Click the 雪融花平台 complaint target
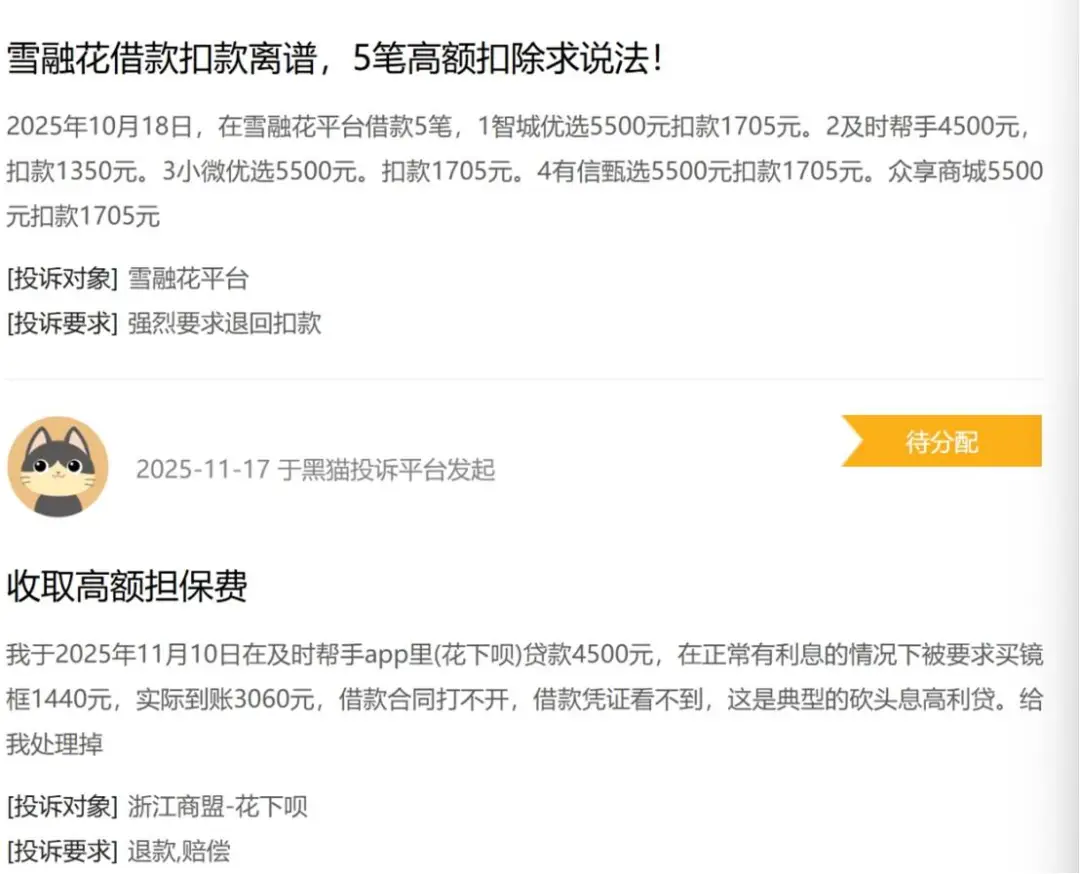The height and width of the screenshot is (874, 1080). 188,279
